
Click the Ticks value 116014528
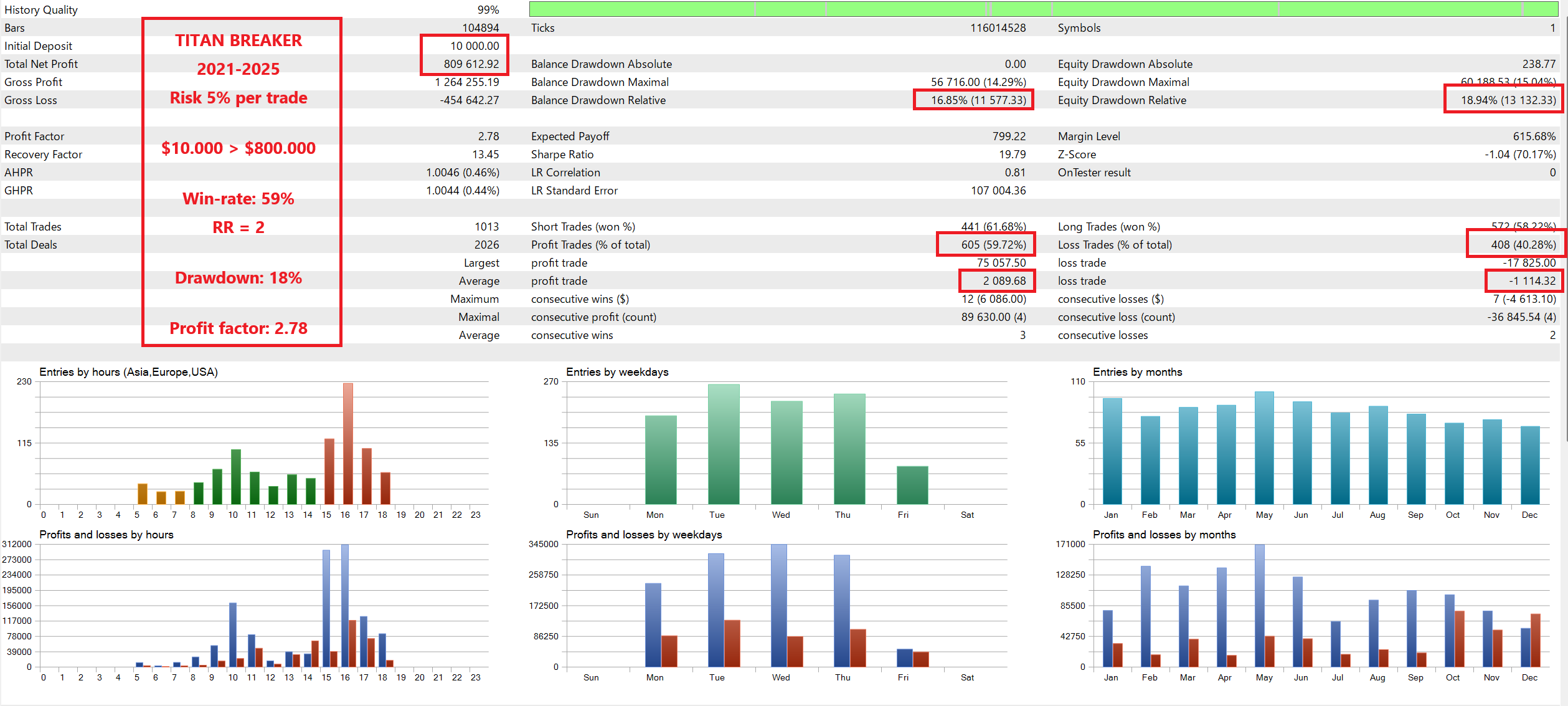coord(998,28)
